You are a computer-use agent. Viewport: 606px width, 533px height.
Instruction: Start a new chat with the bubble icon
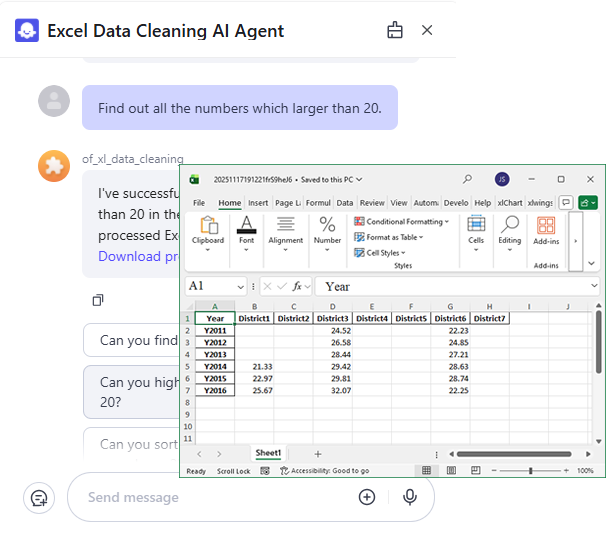pos(39,498)
